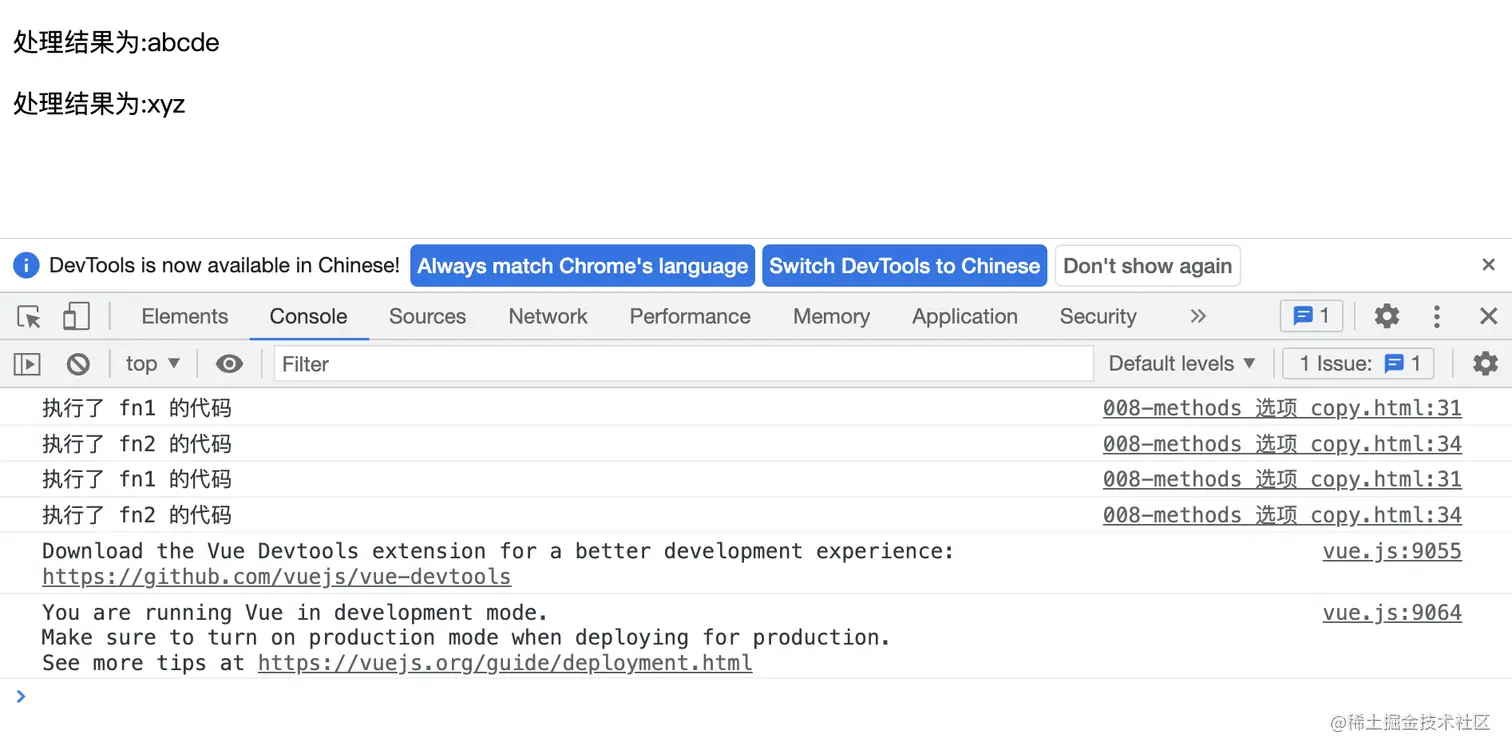The image size is (1512, 754).
Task: Open second copy.html:31 source link
Action: 1282,479
